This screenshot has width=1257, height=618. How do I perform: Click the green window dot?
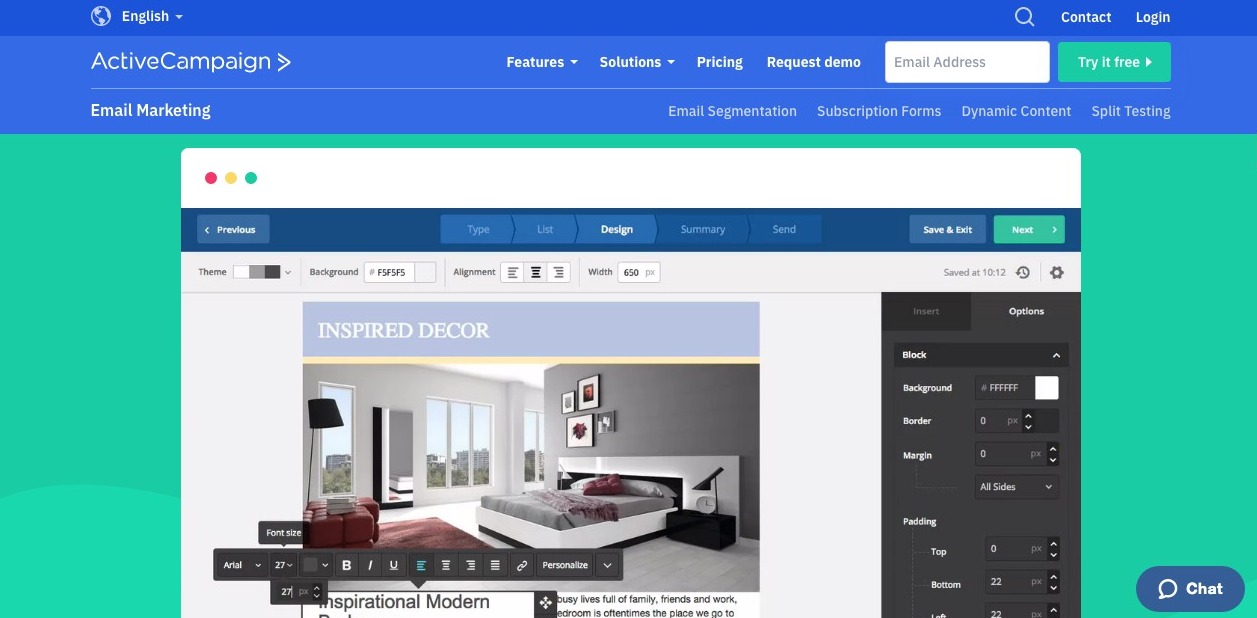point(251,178)
